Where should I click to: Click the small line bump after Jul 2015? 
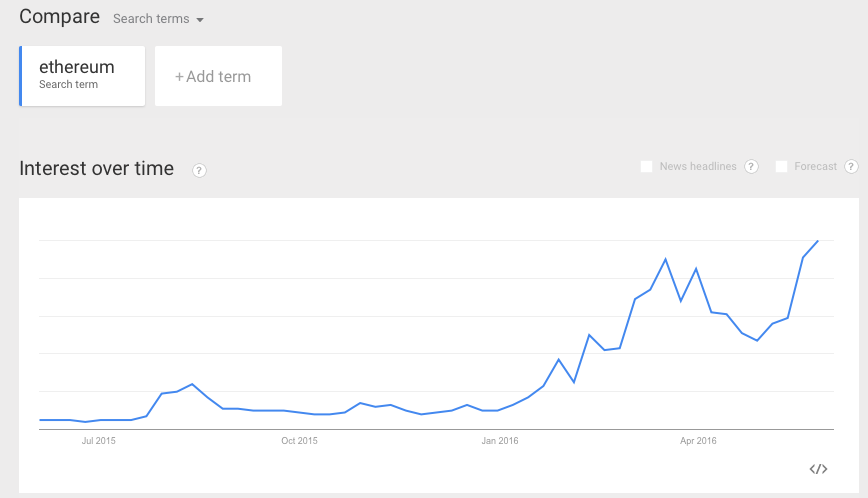[x=192, y=384]
